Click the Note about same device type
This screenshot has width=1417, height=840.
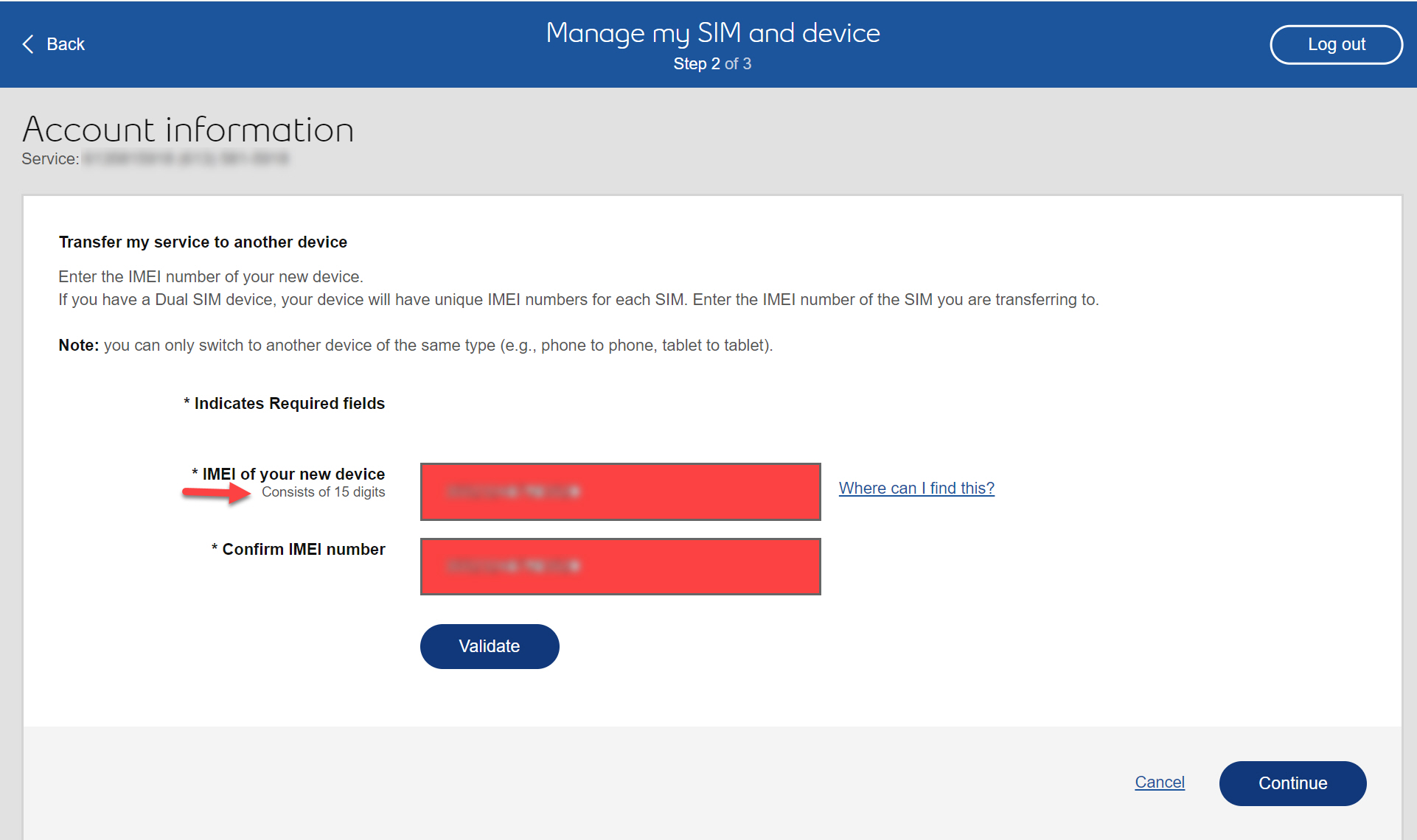pyautogui.click(x=415, y=345)
